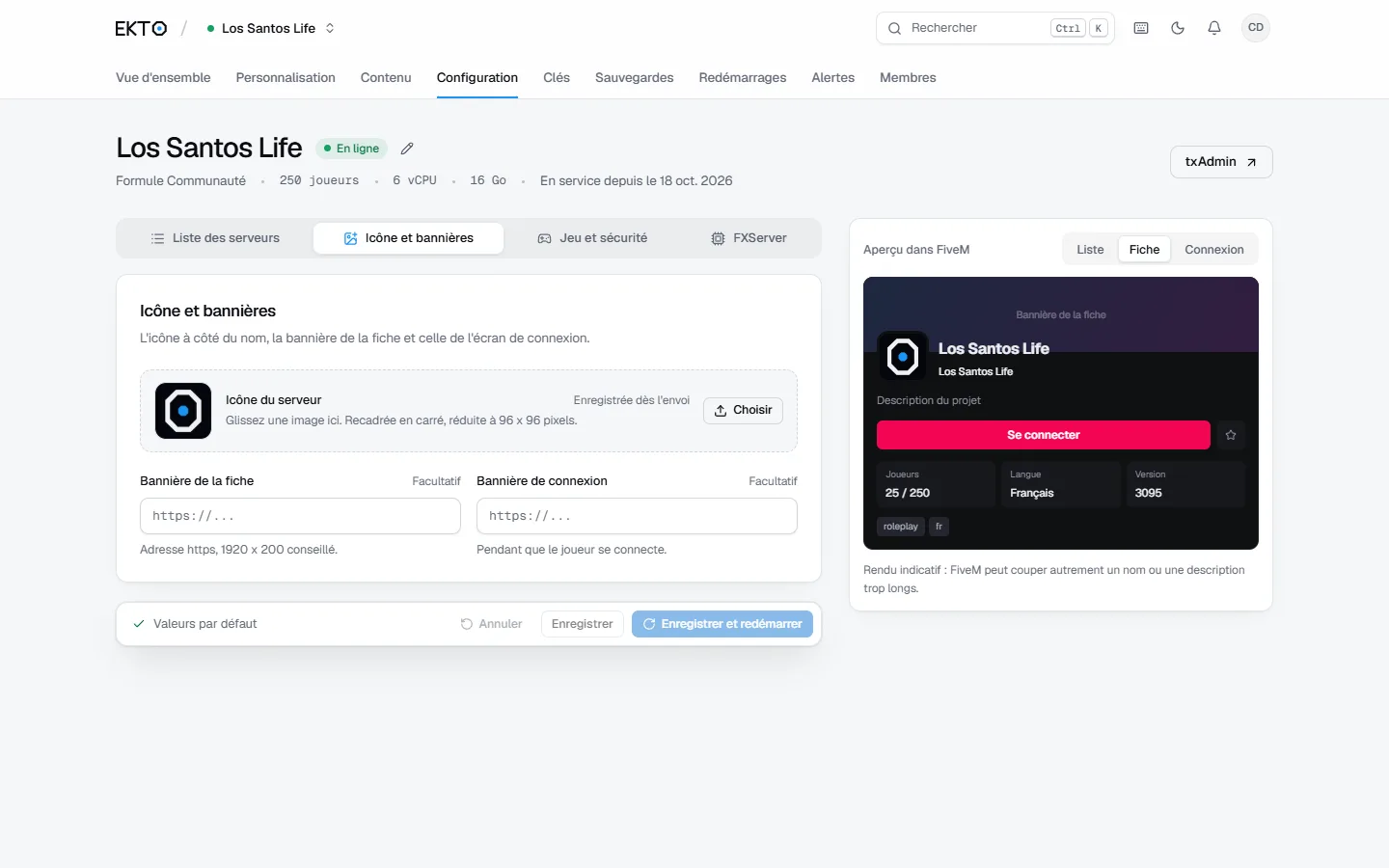The image size is (1389, 868).
Task: Select the FXServer section
Action: click(749, 238)
